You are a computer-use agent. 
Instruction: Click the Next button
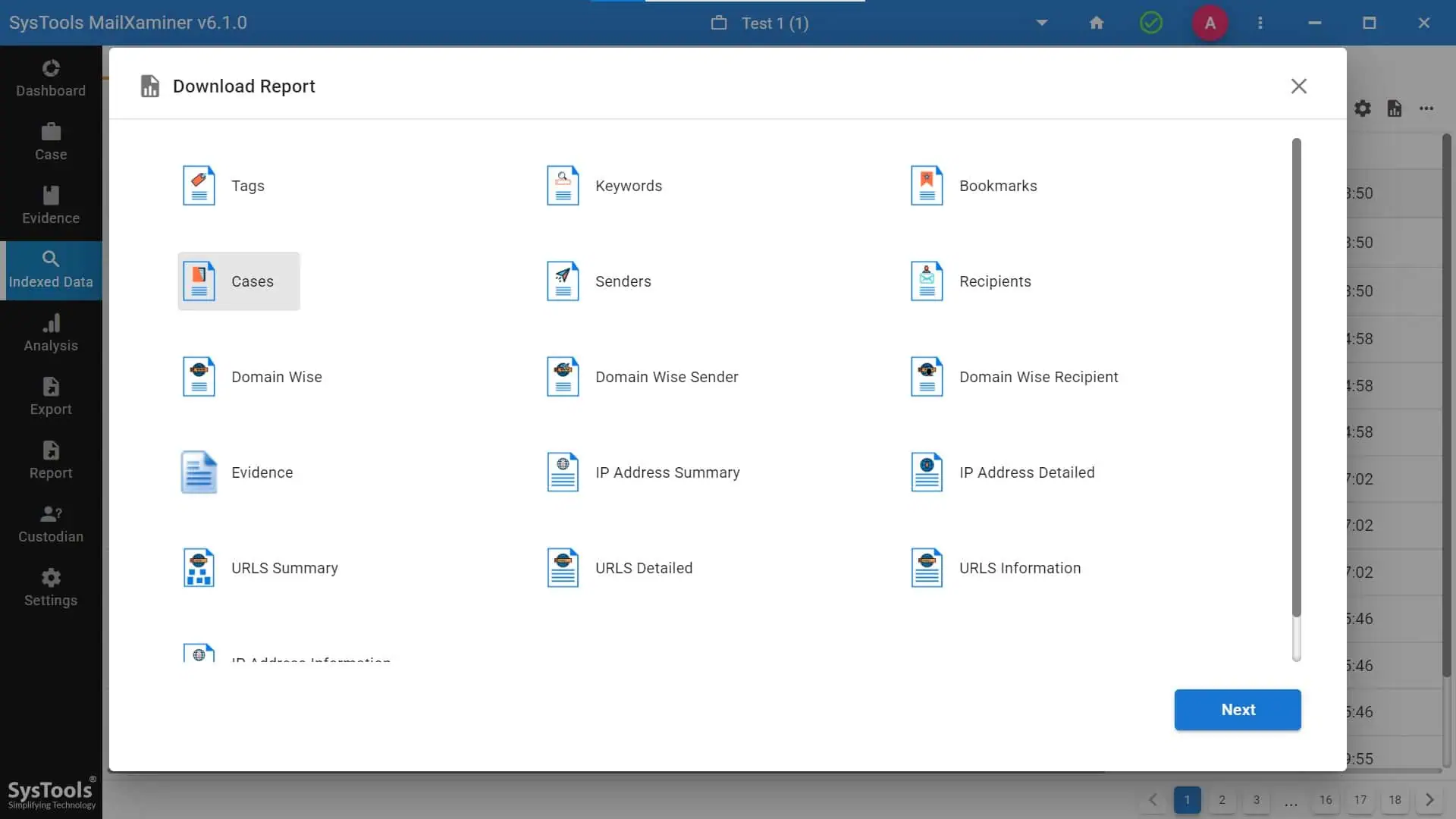(1238, 710)
